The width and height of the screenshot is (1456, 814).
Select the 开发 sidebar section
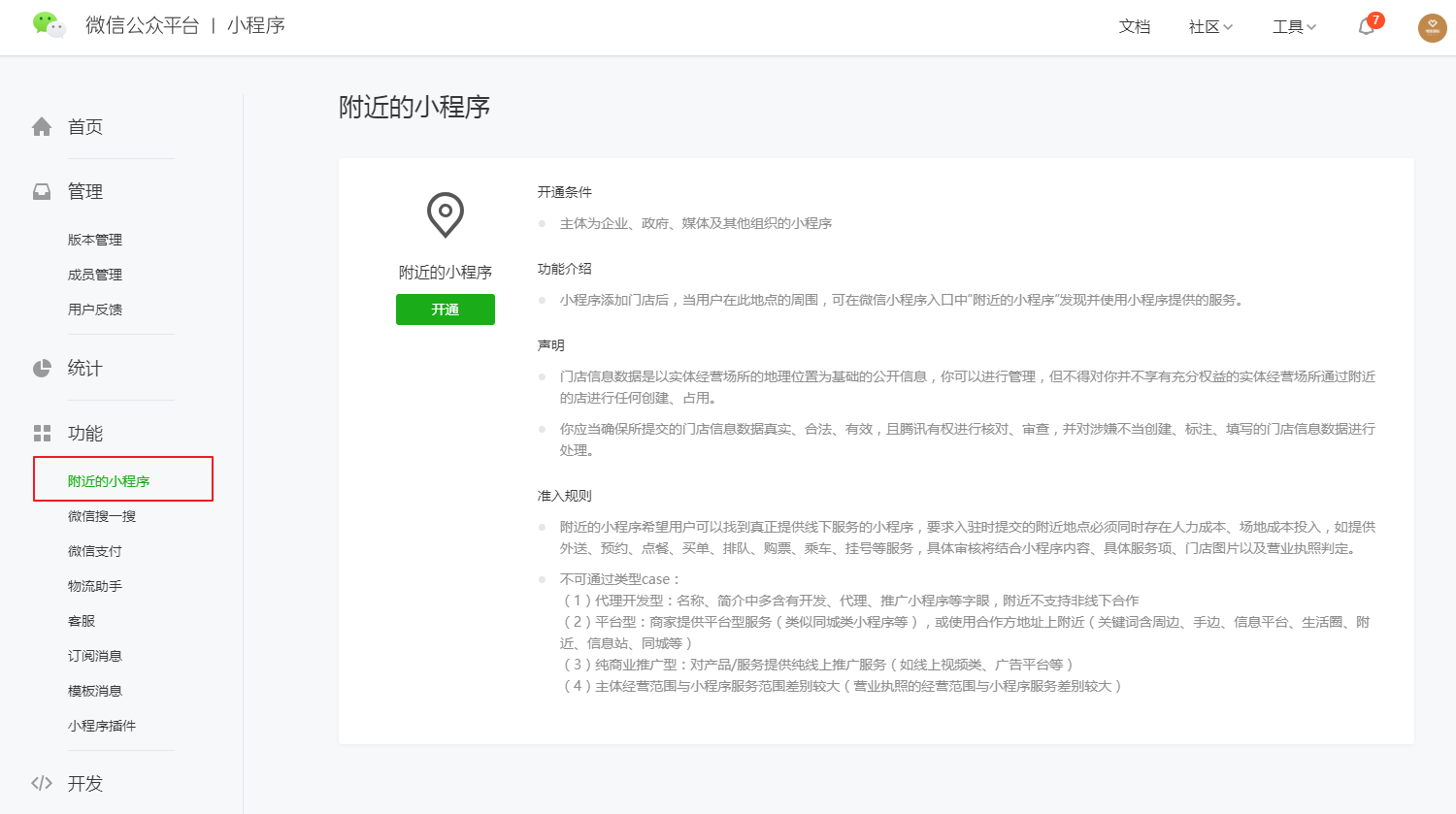(x=85, y=783)
